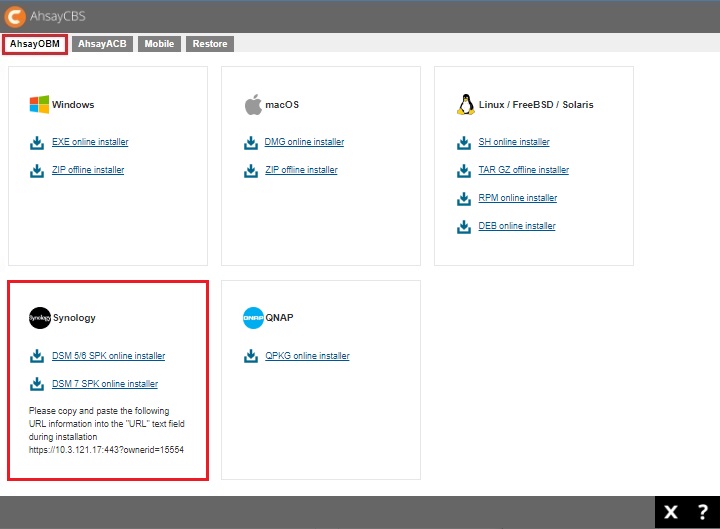Viewport: 720px width, 529px height.
Task: Close the download panel with X
Action: 671,512
